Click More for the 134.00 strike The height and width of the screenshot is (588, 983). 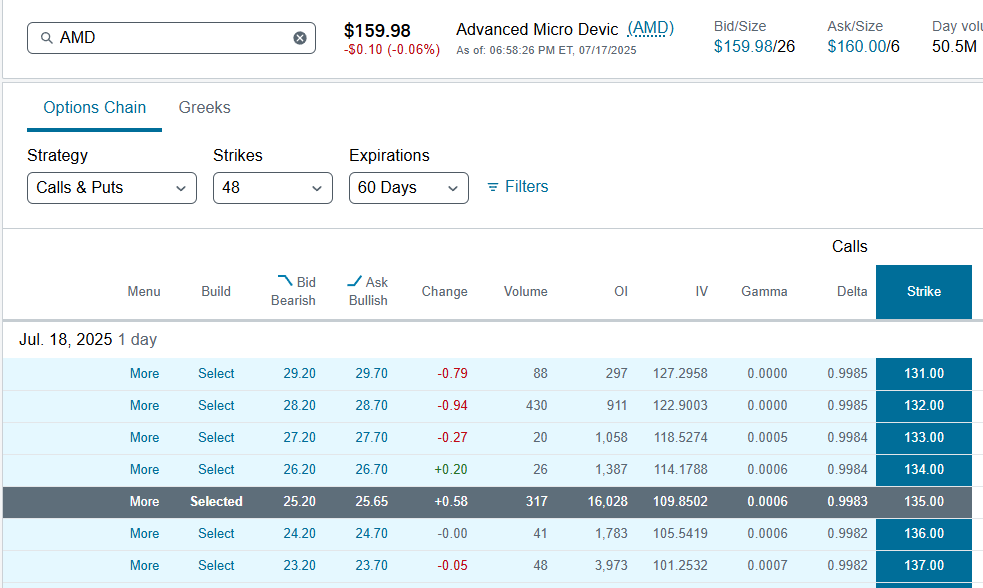point(144,470)
